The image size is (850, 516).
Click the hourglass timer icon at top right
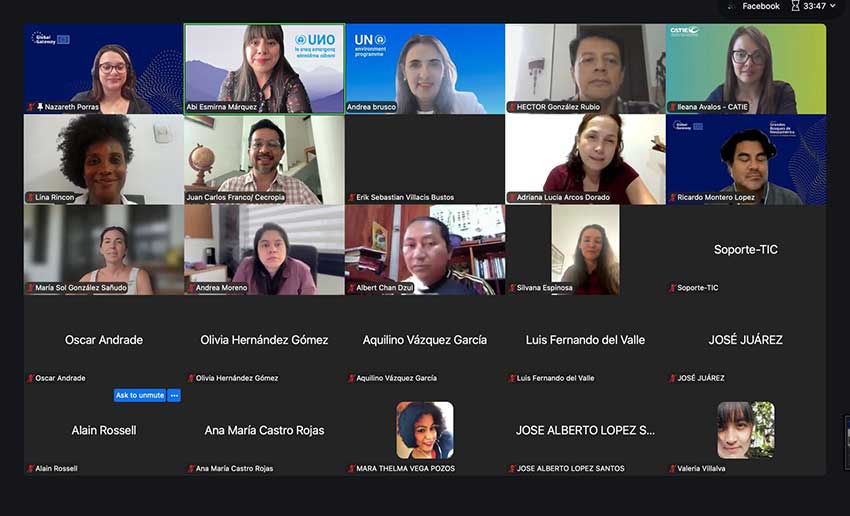pos(795,6)
